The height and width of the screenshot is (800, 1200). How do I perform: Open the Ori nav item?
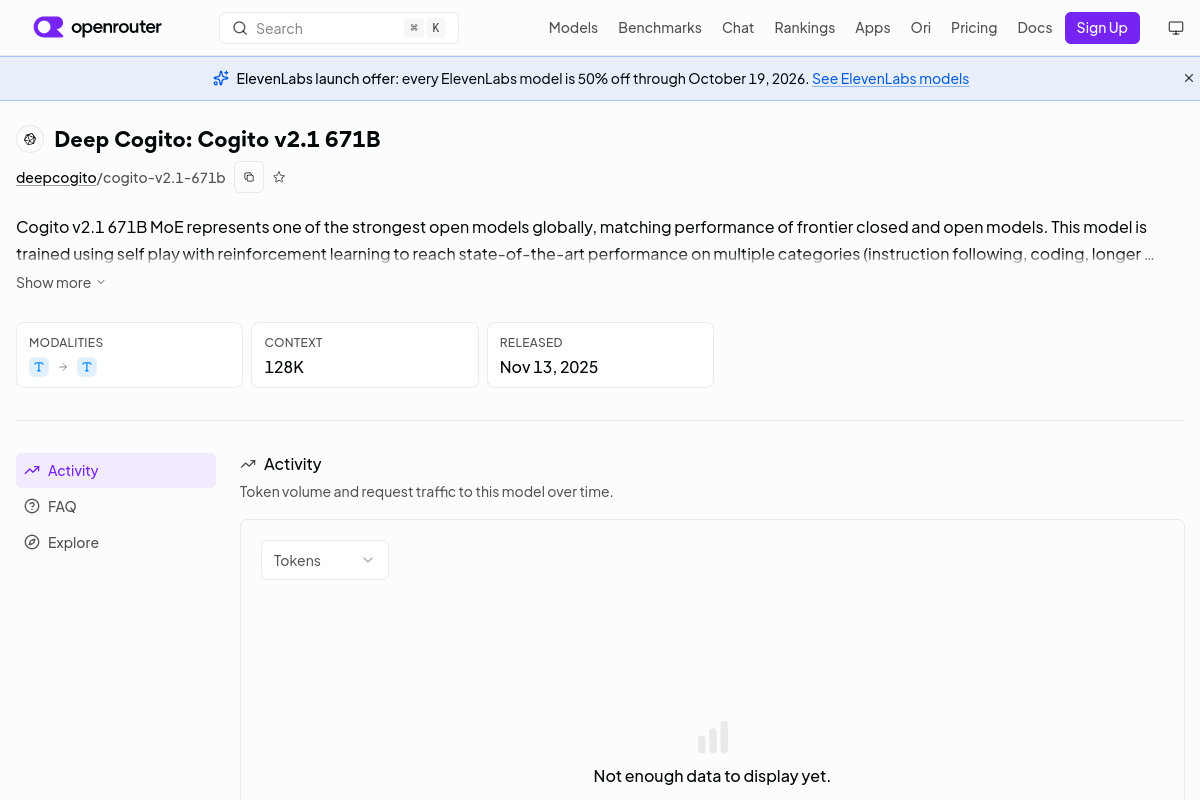pos(921,28)
